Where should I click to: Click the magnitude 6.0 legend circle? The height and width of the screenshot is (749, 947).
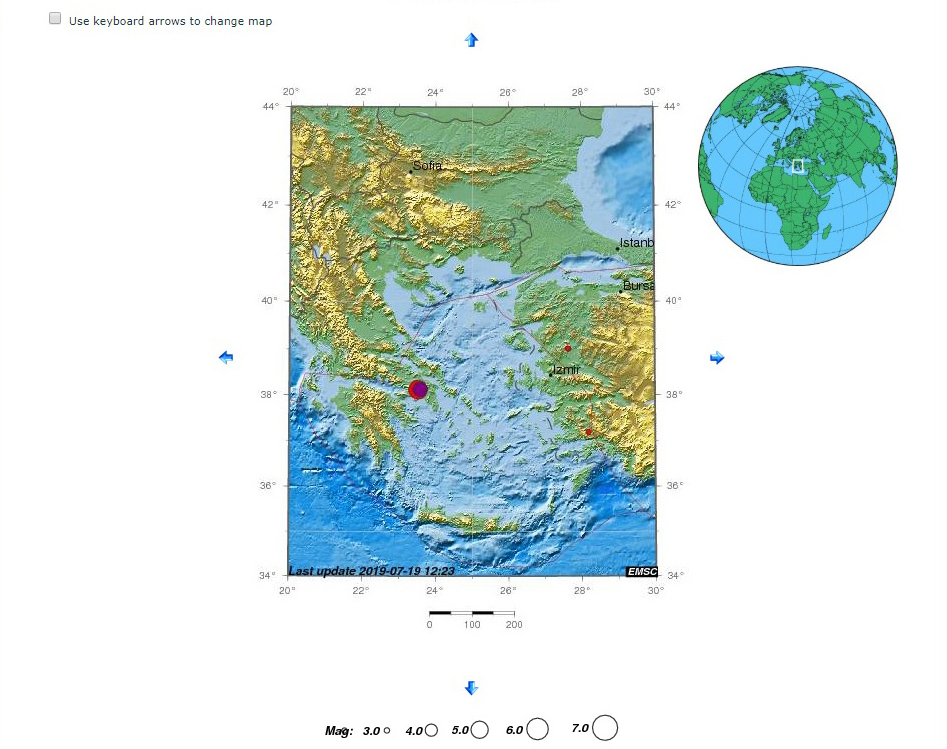(x=537, y=730)
